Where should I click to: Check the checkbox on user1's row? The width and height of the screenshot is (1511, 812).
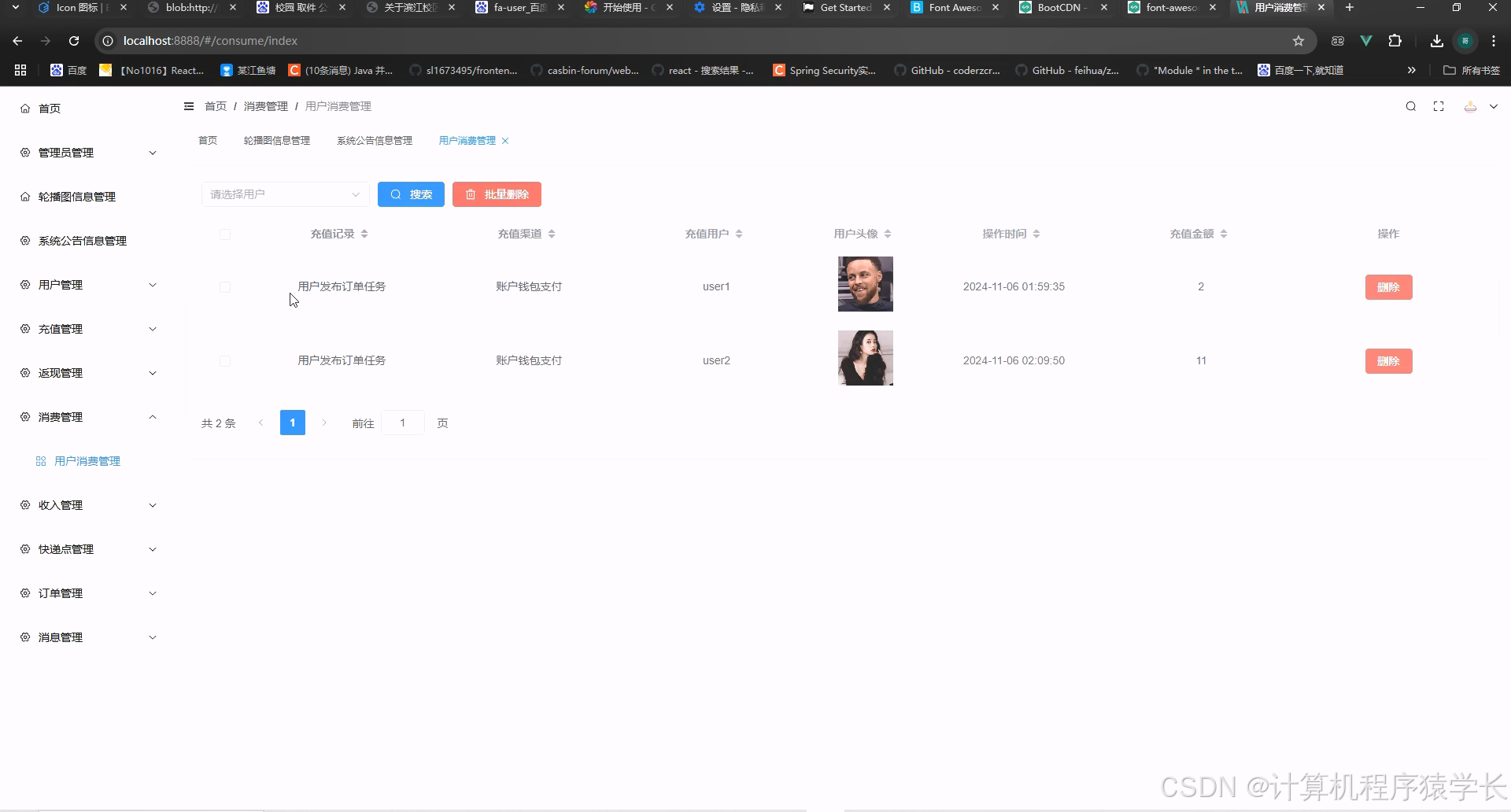click(x=225, y=286)
